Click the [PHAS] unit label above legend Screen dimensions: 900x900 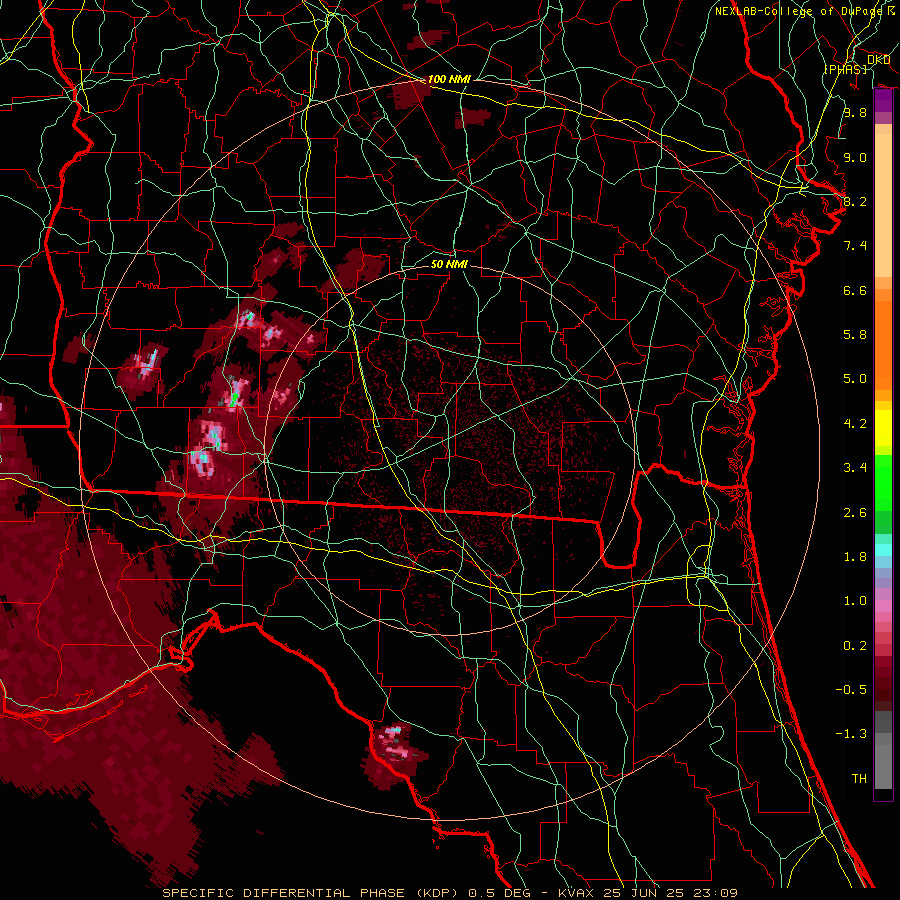pyautogui.click(x=845, y=69)
